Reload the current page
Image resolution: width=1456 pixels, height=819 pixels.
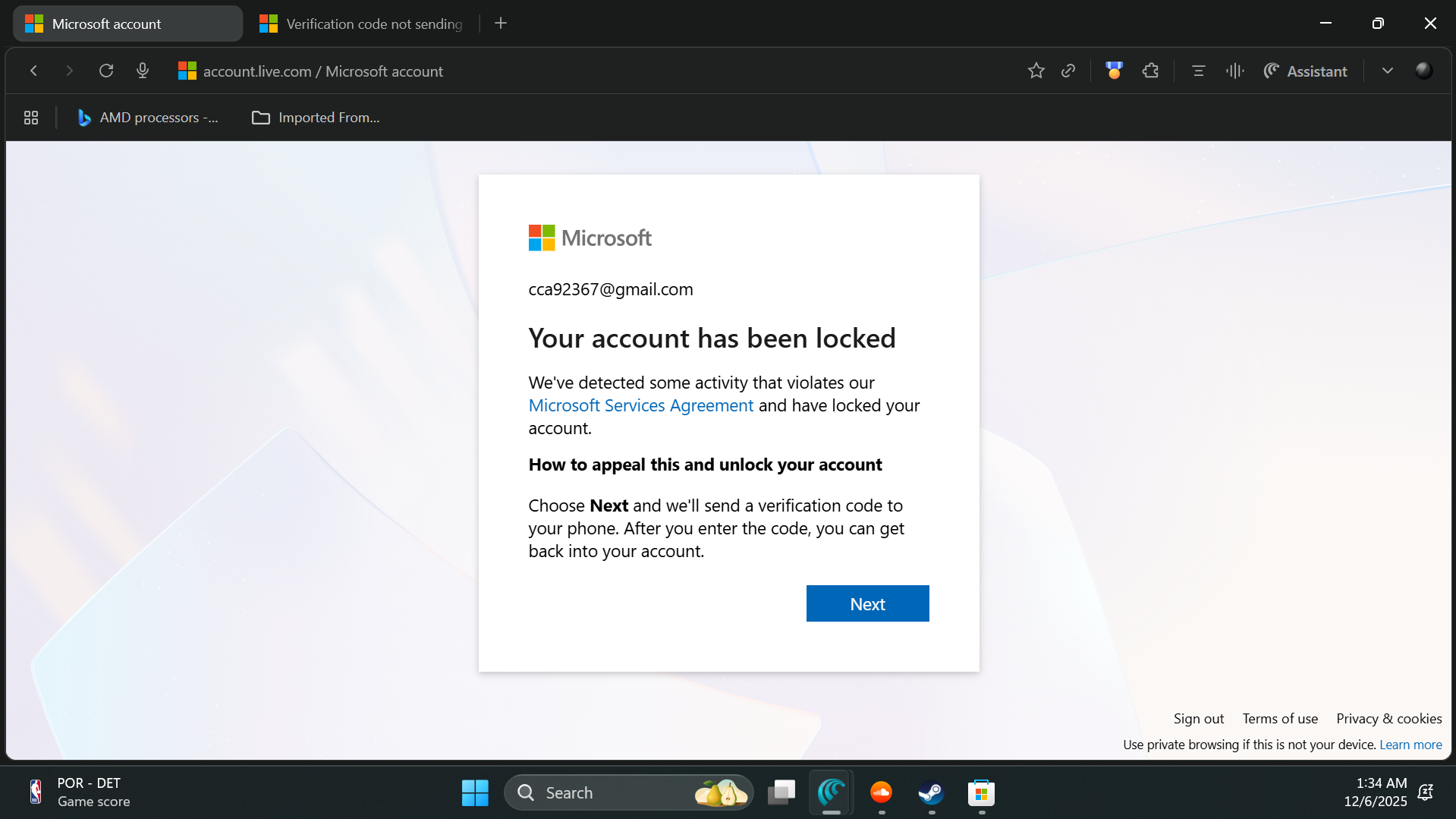click(106, 71)
